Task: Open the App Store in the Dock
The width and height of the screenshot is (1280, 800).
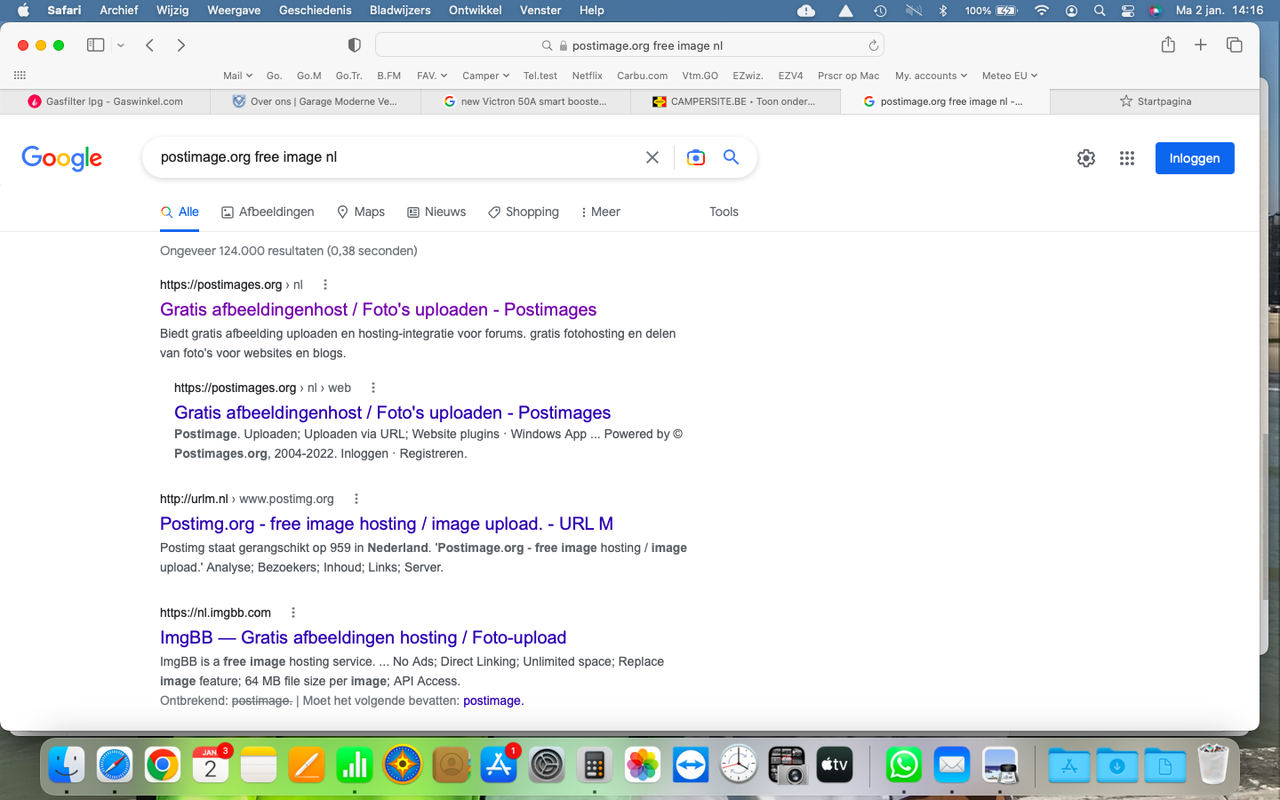Action: coord(498,766)
